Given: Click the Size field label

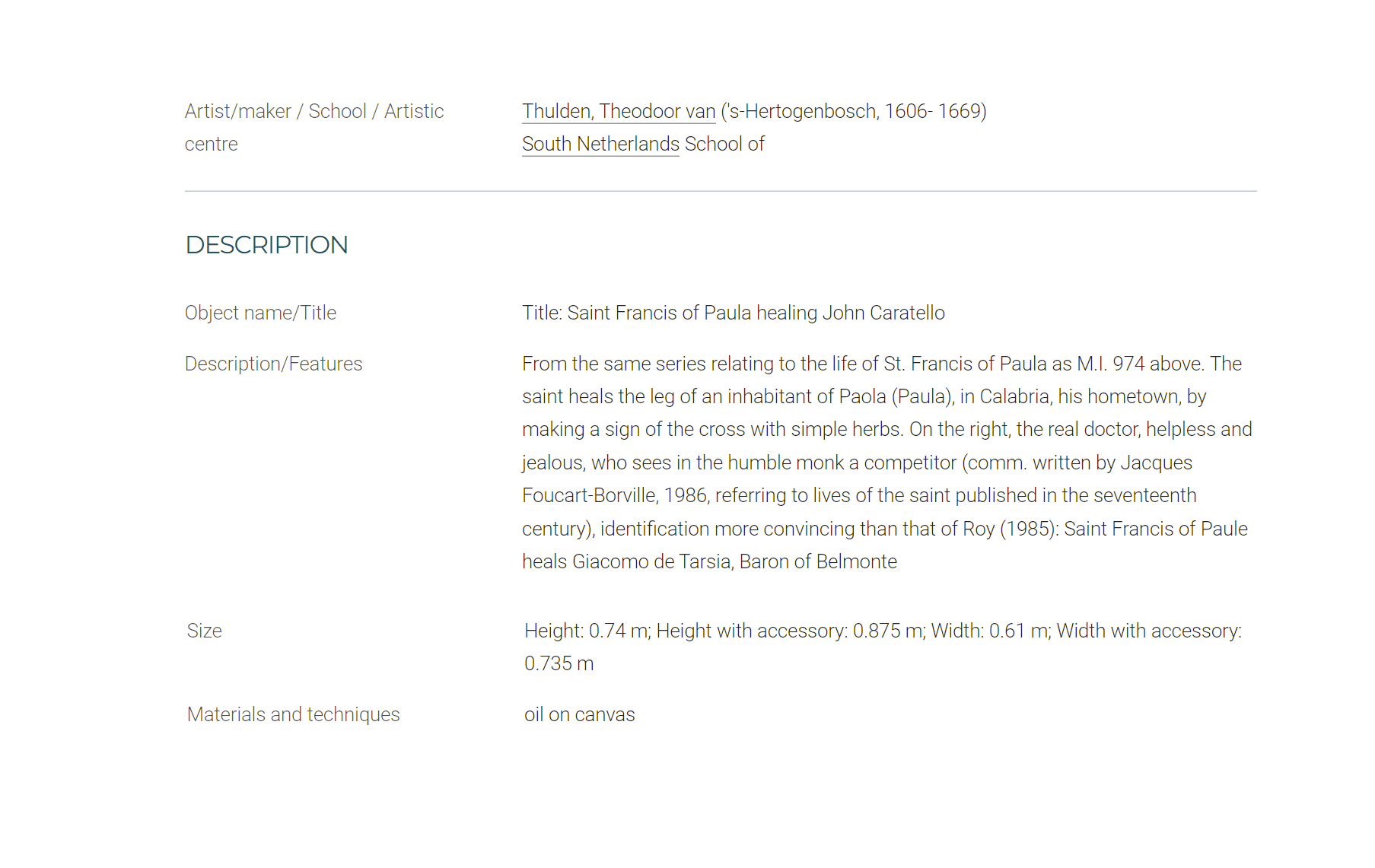Looking at the screenshot, I should (204, 631).
